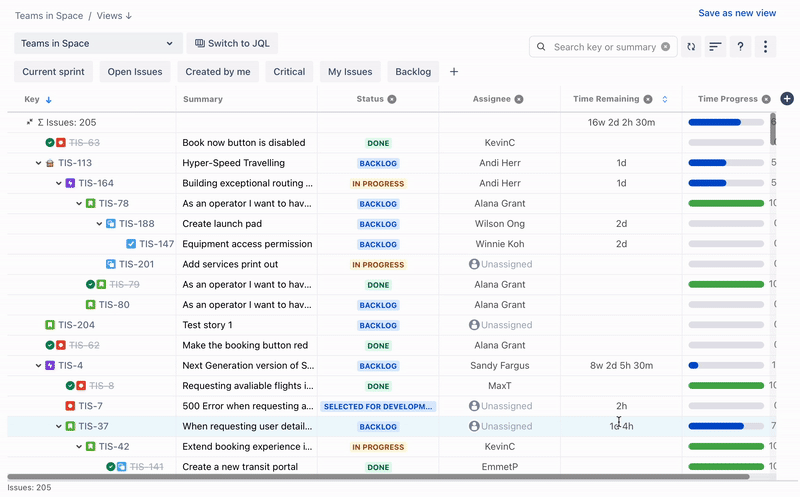800x497 pixels.
Task: Click the blue subtask icon of TIS-188
Action: pos(111,223)
